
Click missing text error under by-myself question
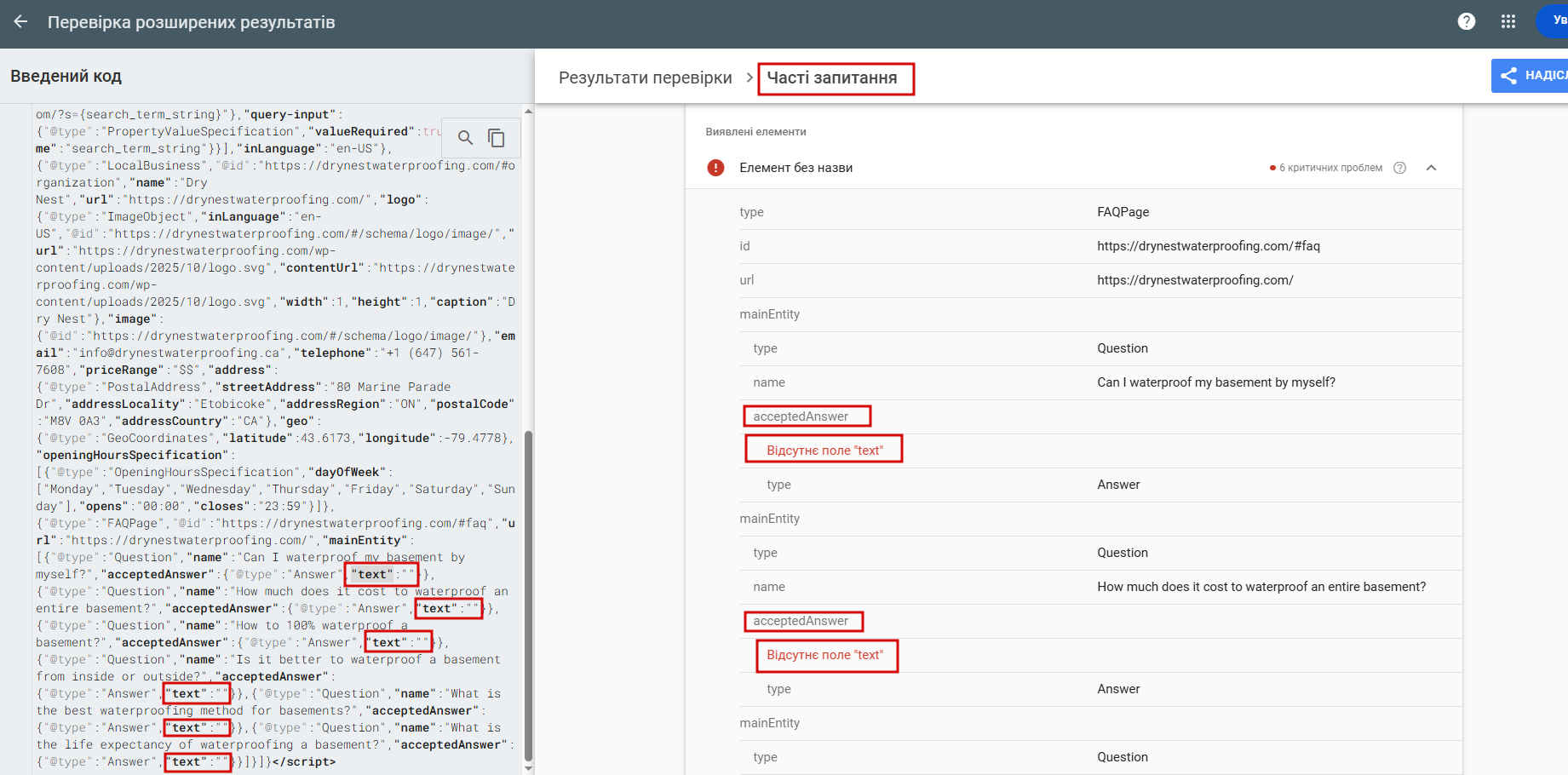coord(824,451)
